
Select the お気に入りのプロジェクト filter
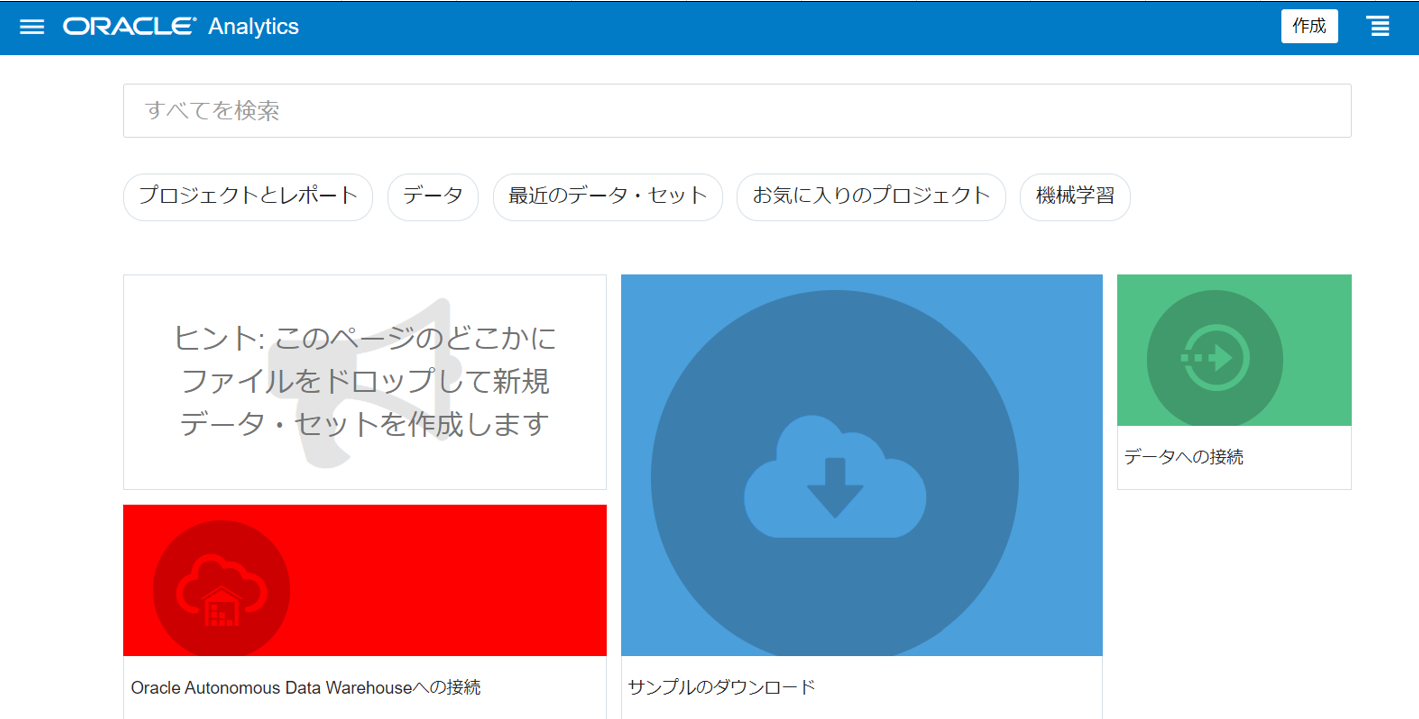870,197
